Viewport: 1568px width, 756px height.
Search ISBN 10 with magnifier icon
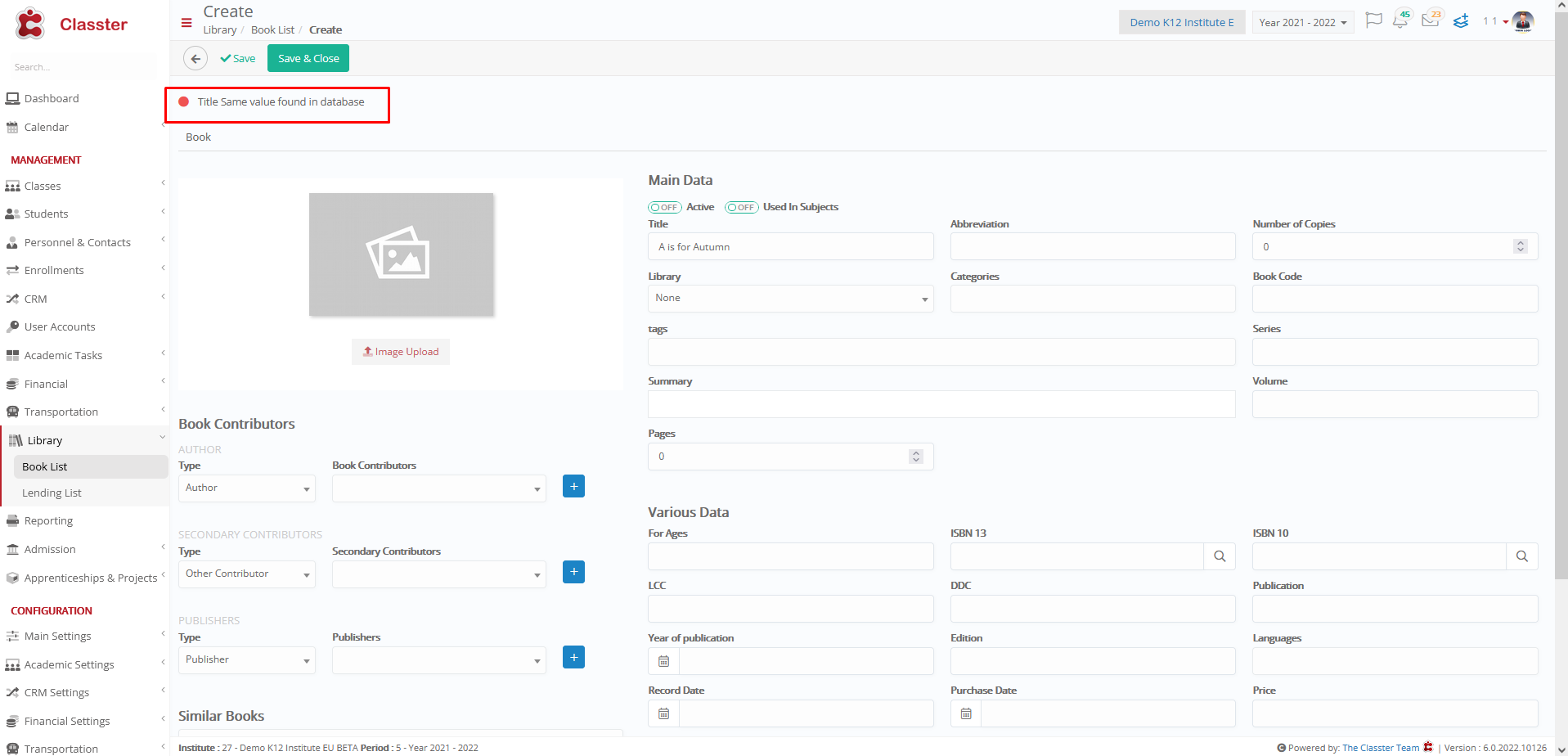point(1522,556)
